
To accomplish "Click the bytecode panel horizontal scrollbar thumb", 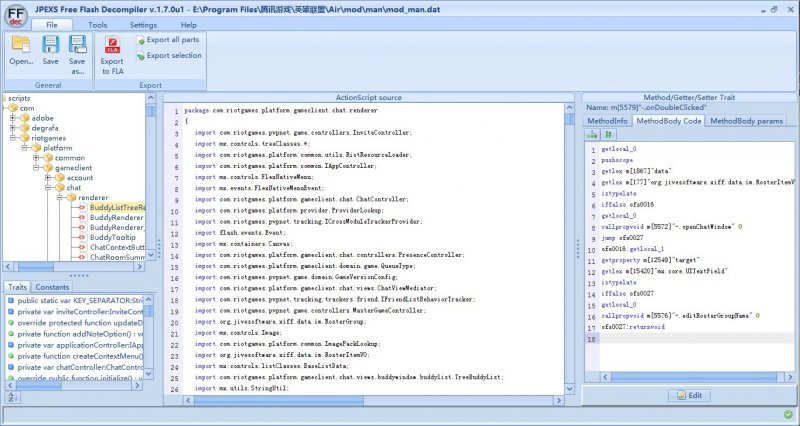I will click(694, 377).
